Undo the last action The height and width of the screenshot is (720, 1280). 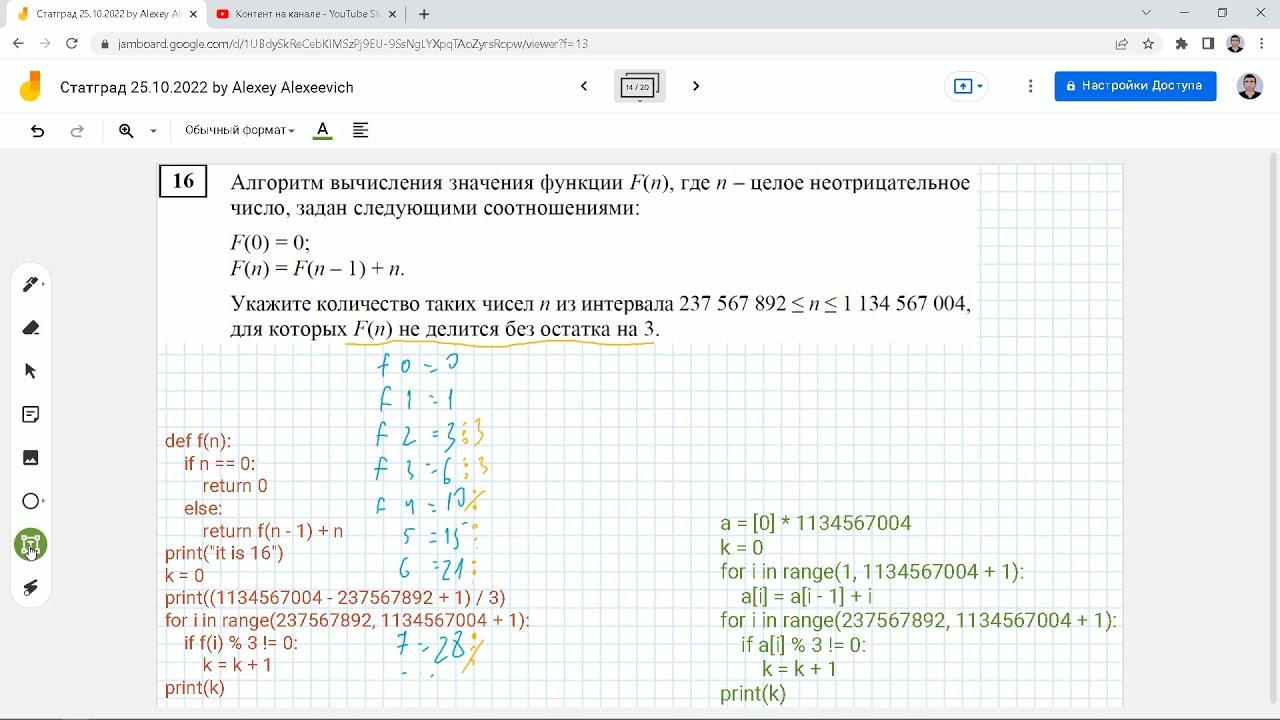click(x=38, y=131)
